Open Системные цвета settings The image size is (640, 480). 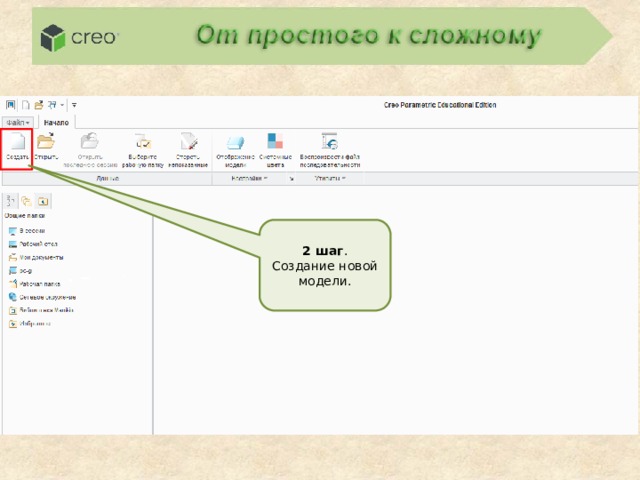(276, 150)
